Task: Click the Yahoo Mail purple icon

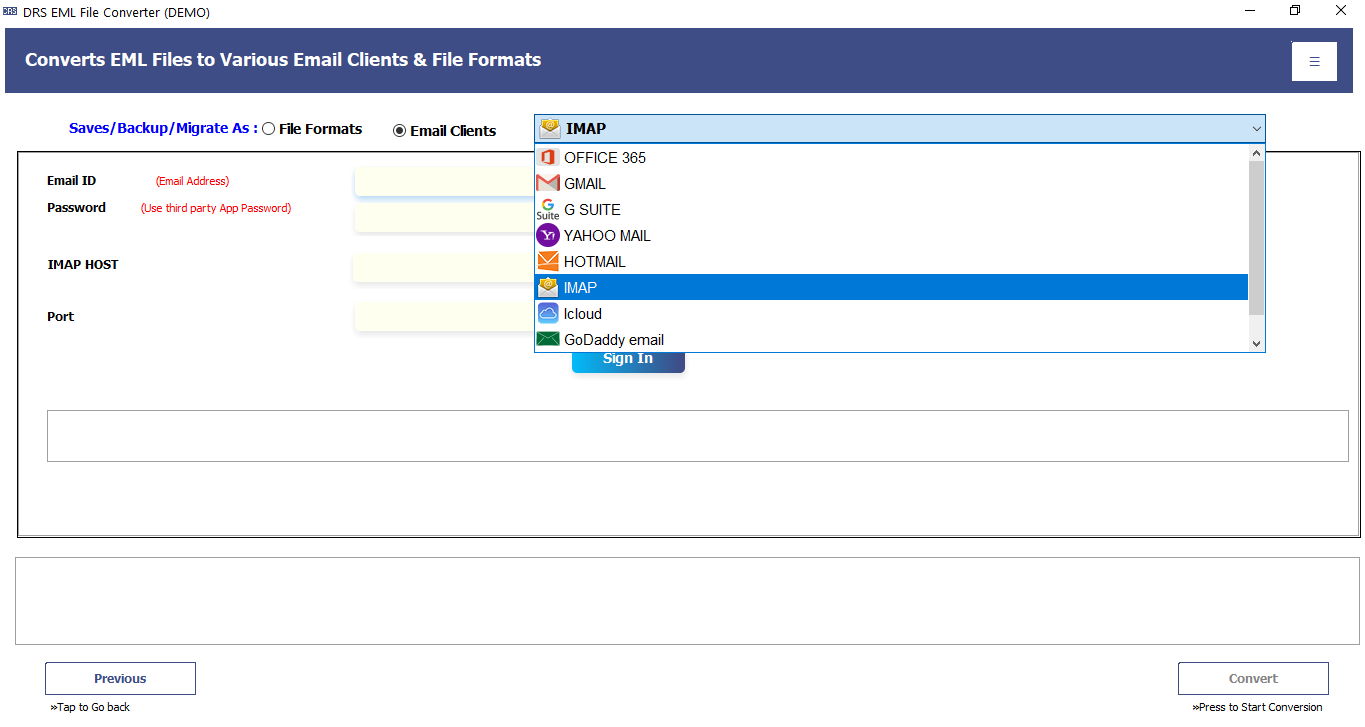Action: click(x=548, y=235)
